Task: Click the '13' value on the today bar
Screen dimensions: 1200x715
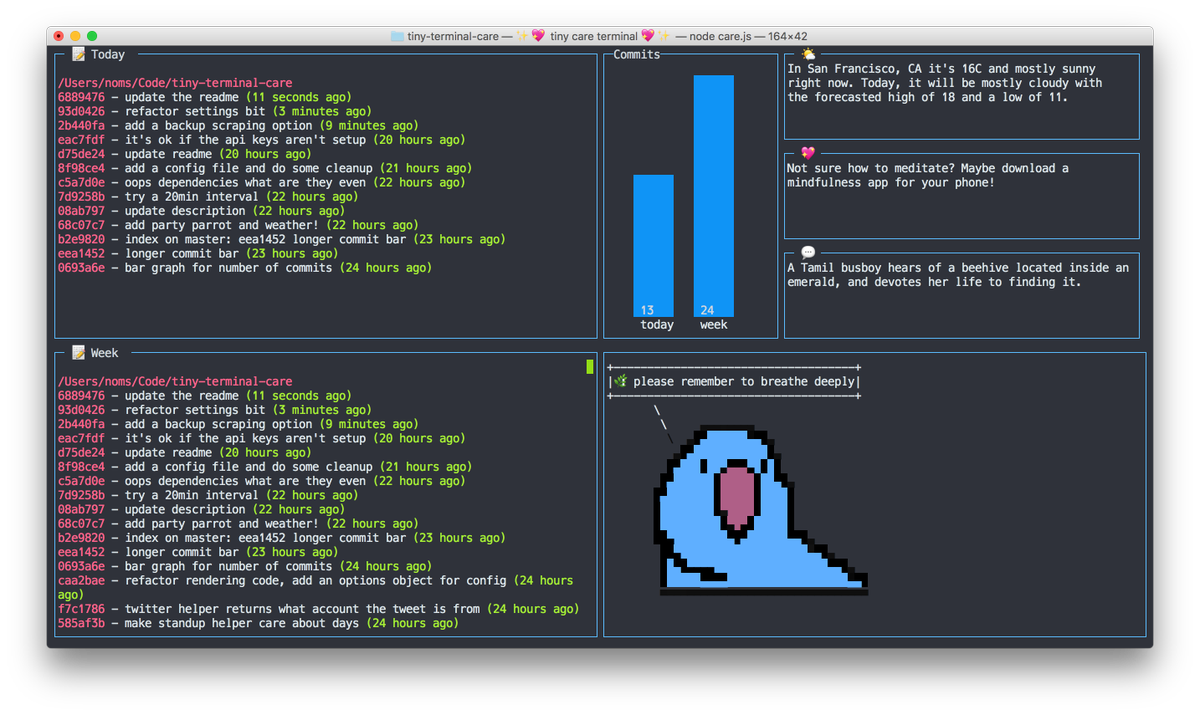Action: pos(647,310)
